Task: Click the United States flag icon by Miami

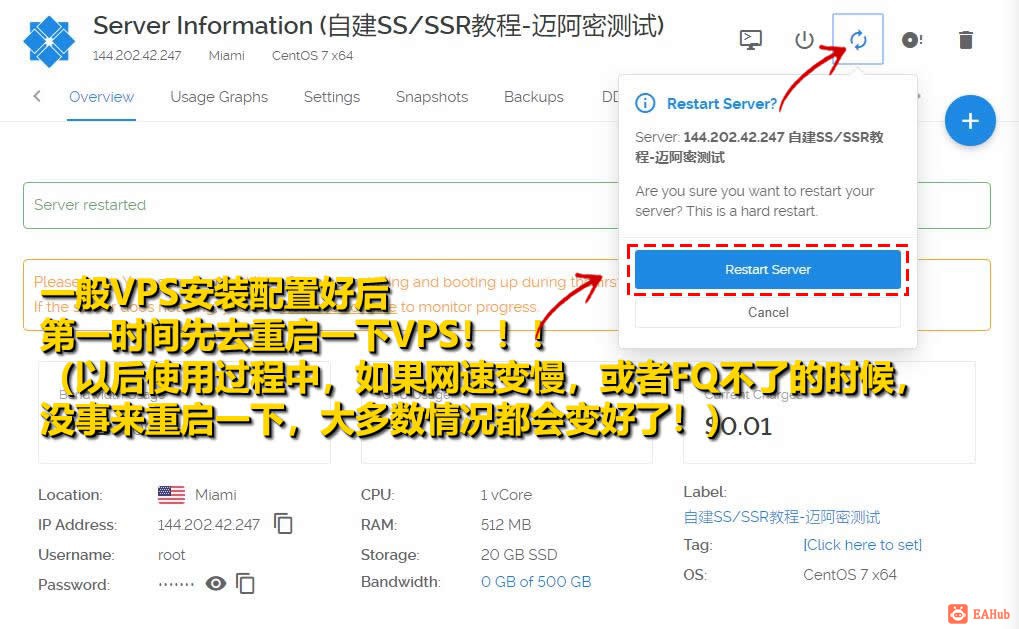Action: coord(172,494)
